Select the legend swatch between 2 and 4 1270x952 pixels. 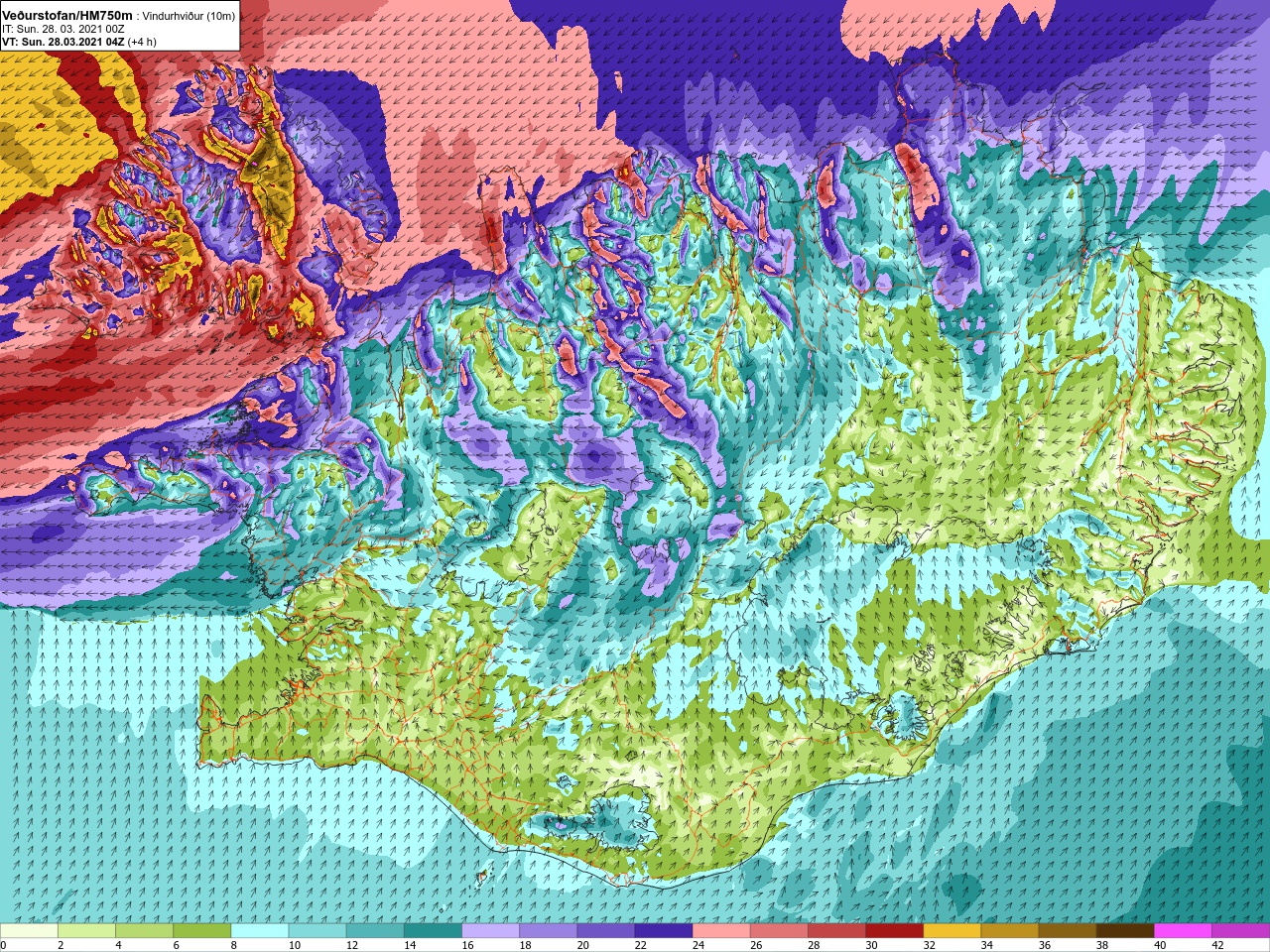click(87, 931)
